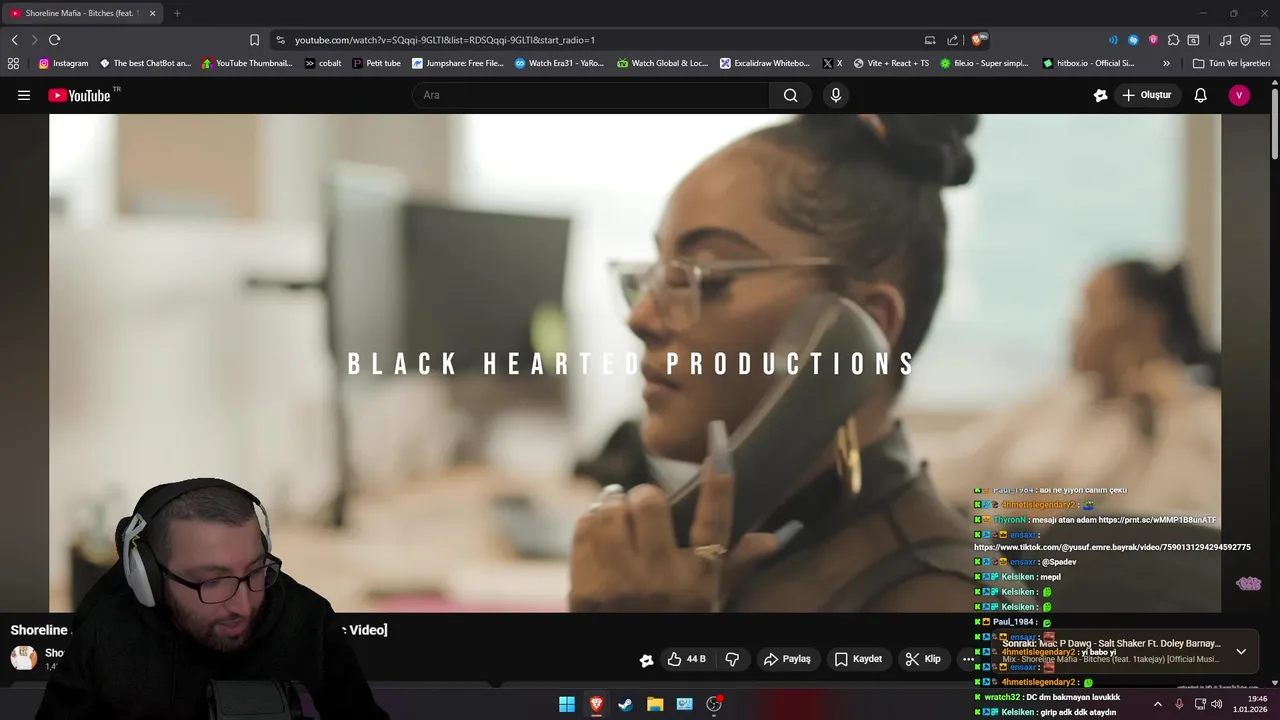Like the video with 44 B

(687, 659)
